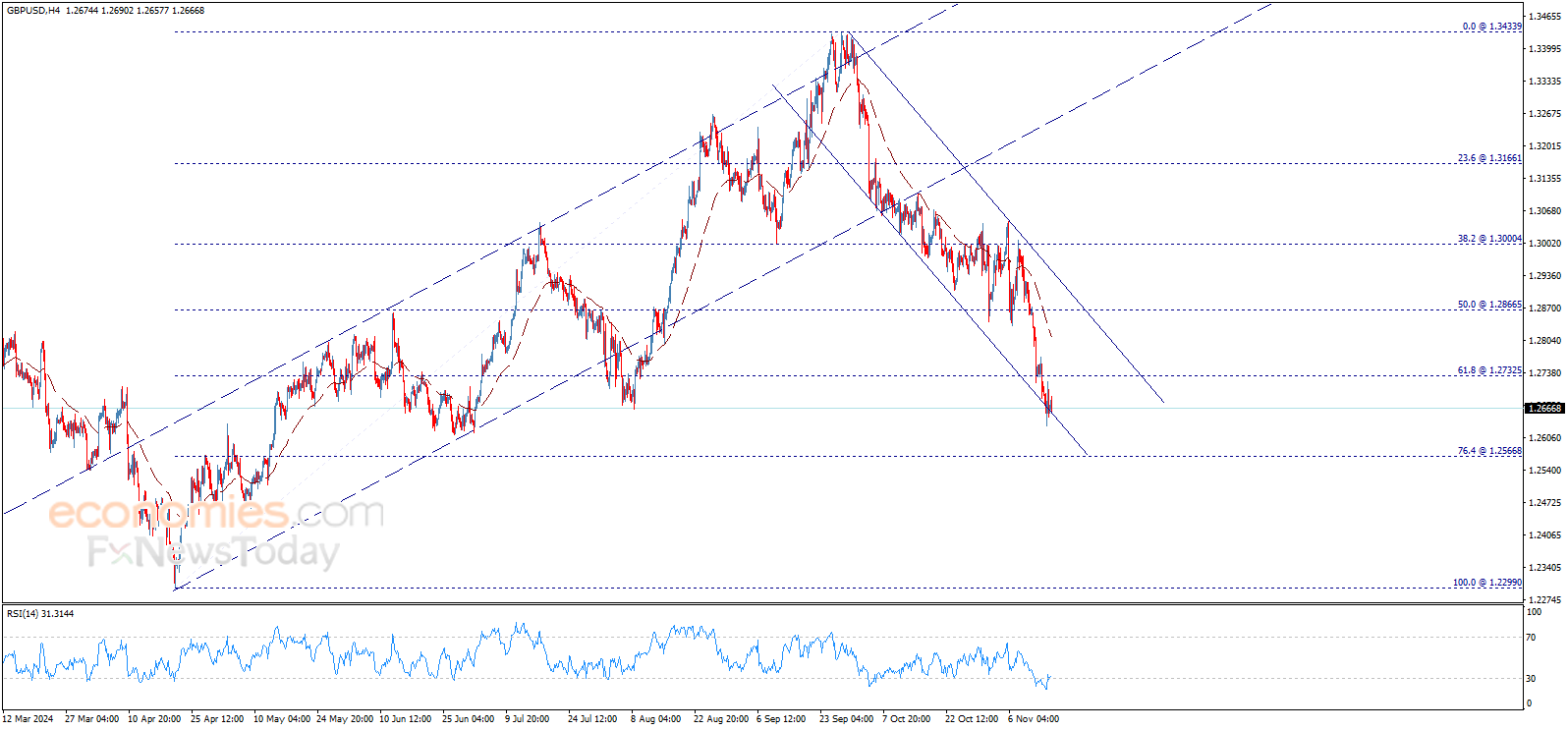
Task: Click the 10 Jun 12:00 time label
Action: pyautogui.click(x=406, y=719)
